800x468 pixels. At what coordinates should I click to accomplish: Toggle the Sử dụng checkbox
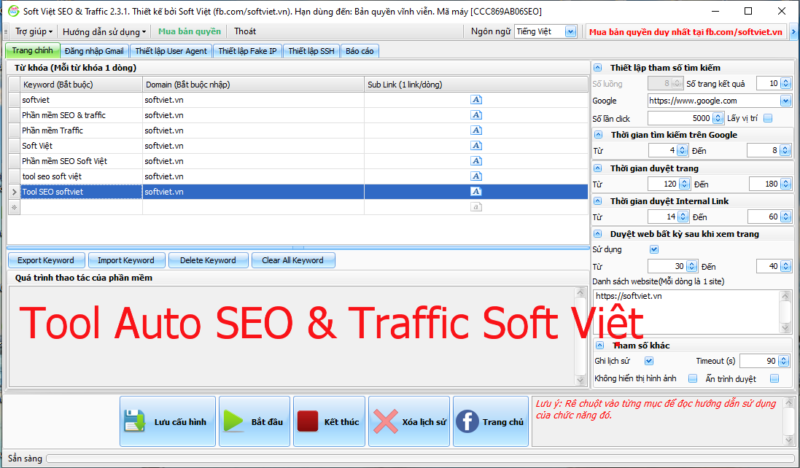tap(654, 250)
